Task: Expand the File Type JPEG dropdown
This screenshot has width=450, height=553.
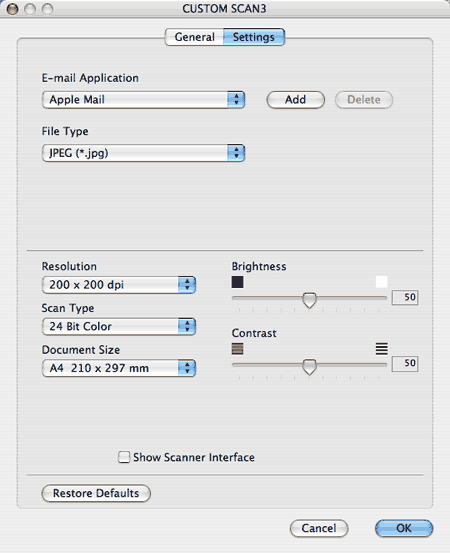Action: [143, 153]
